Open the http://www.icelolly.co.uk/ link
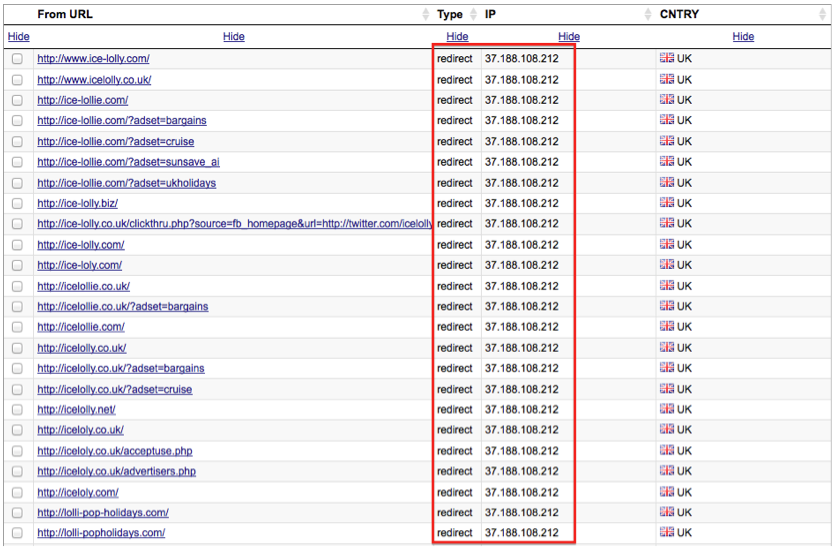Image resolution: width=837 pixels, height=549 pixels. 94,80
